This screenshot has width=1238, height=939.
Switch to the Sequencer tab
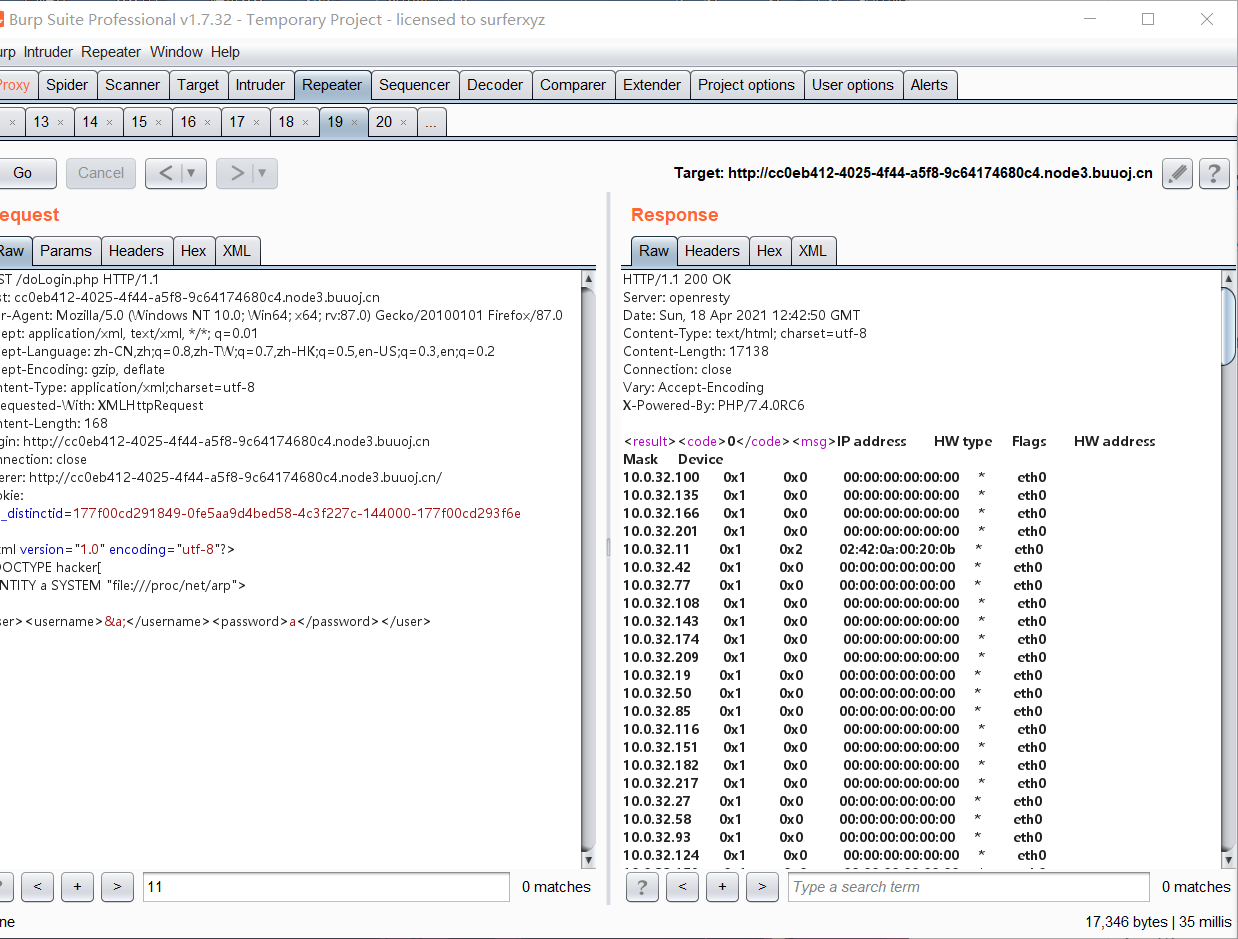click(x=415, y=85)
